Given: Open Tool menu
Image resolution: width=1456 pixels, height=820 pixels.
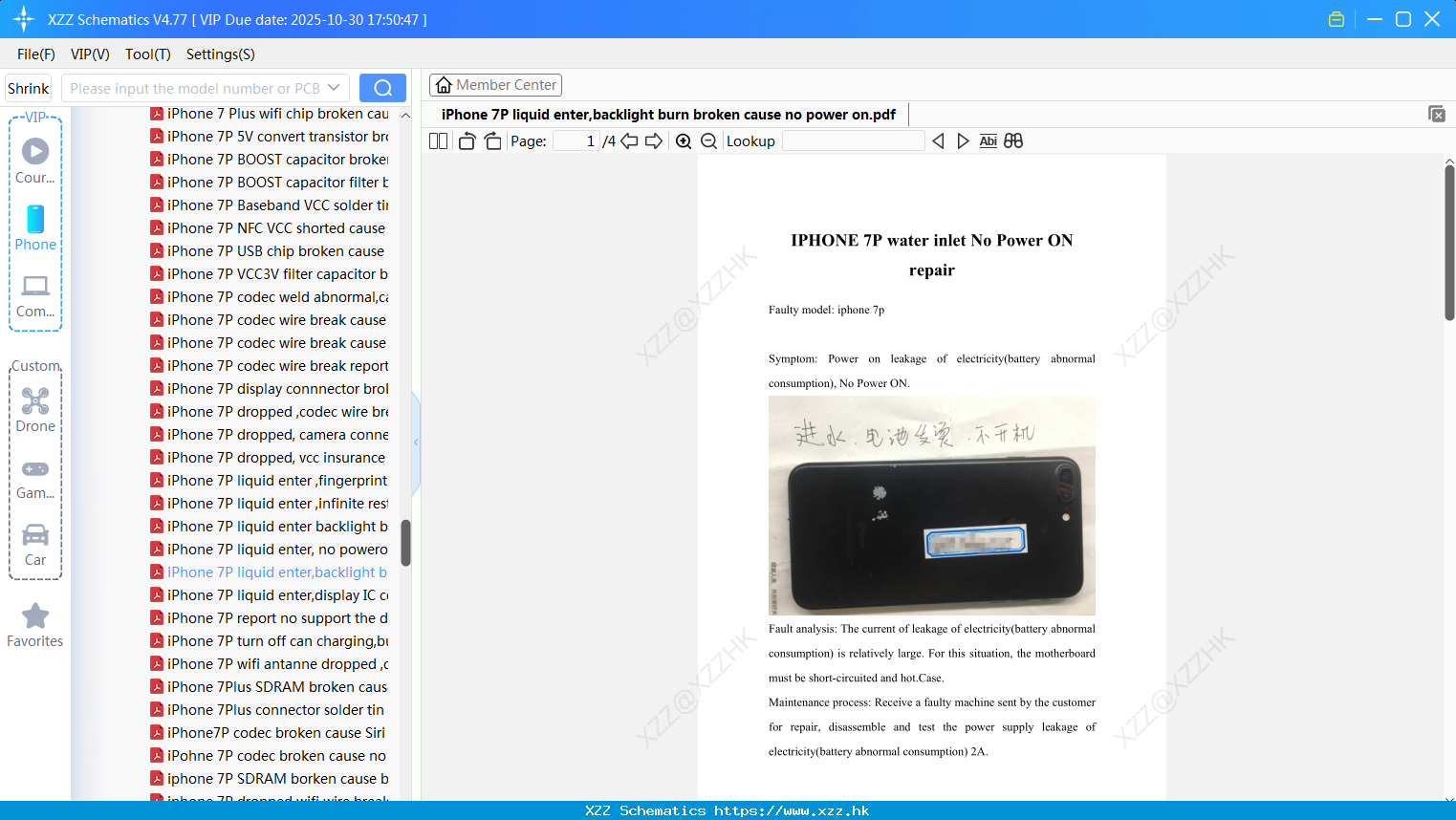Looking at the screenshot, I should tap(148, 54).
